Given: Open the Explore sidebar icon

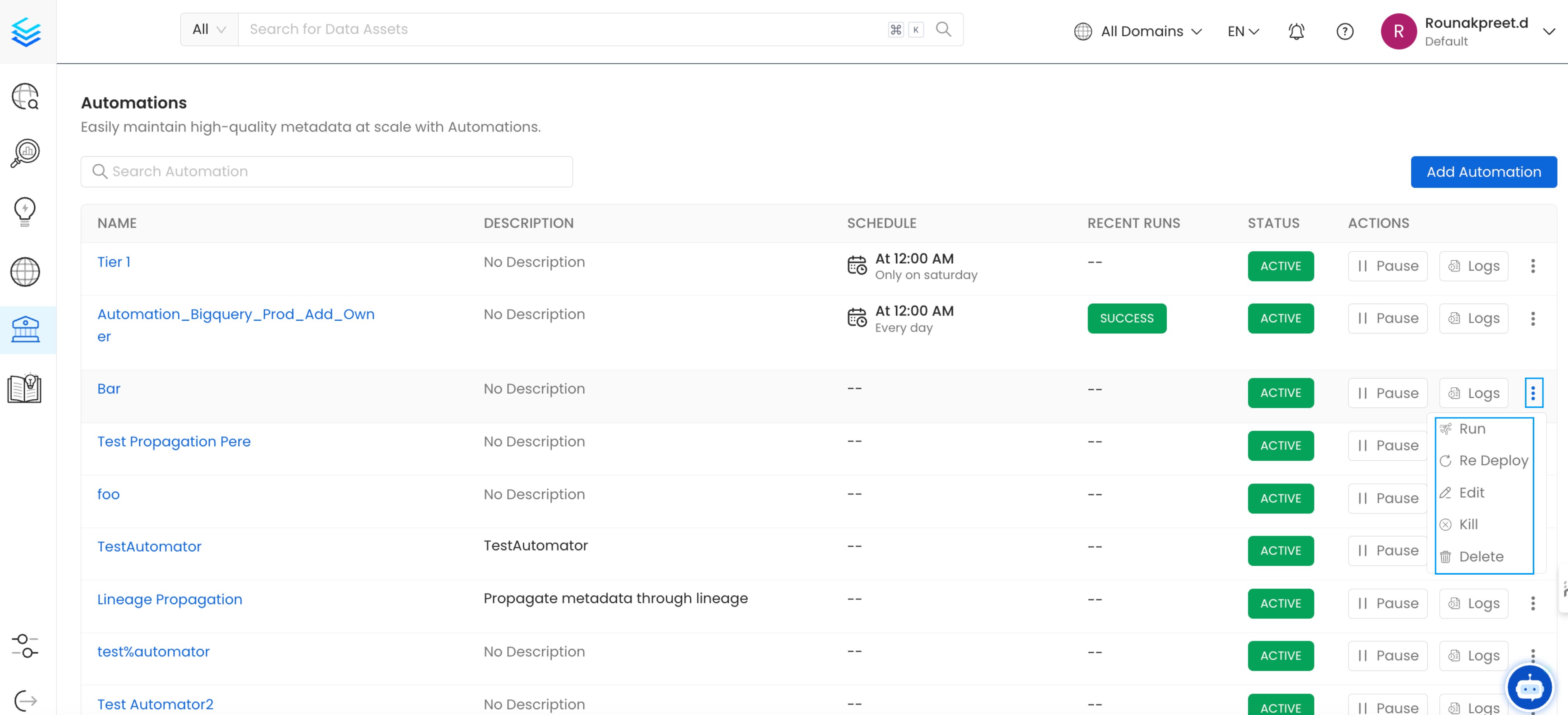Looking at the screenshot, I should [24, 95].
